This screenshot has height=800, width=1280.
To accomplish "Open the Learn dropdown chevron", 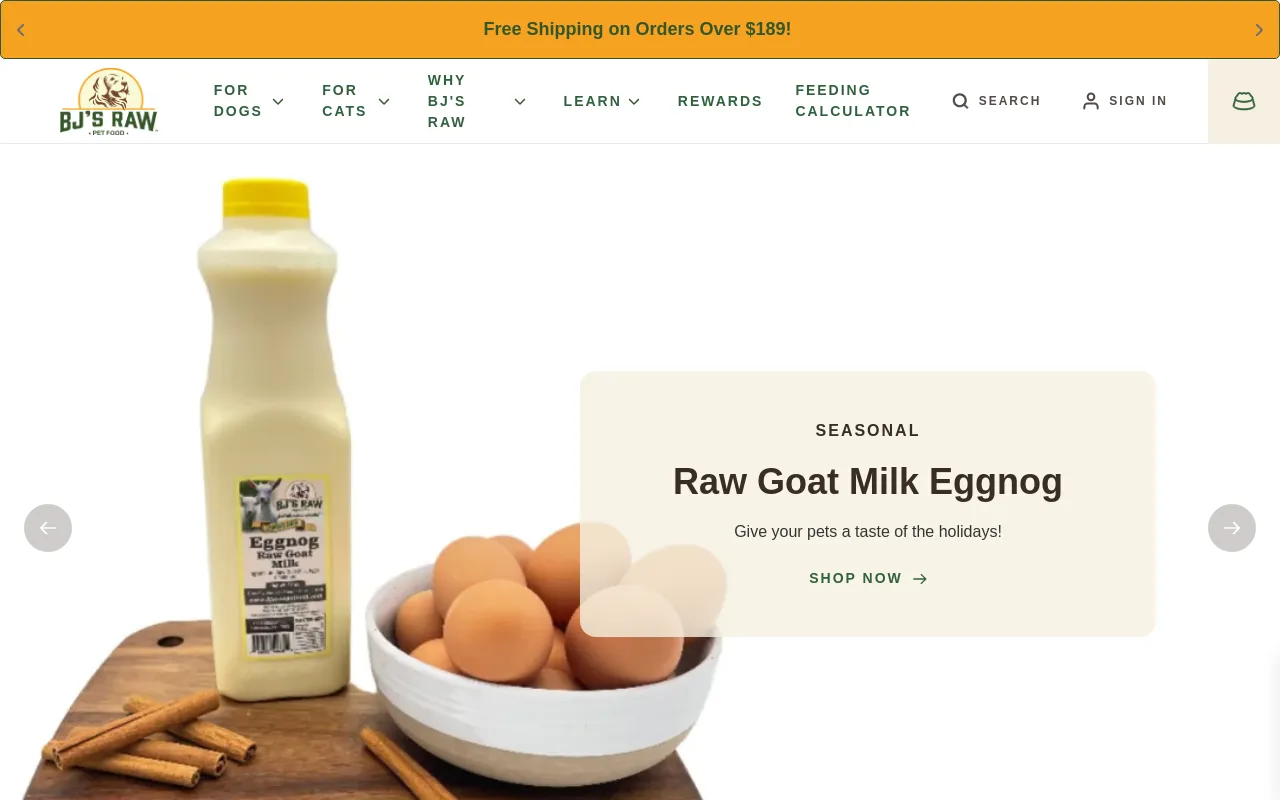I will (634, 101).
